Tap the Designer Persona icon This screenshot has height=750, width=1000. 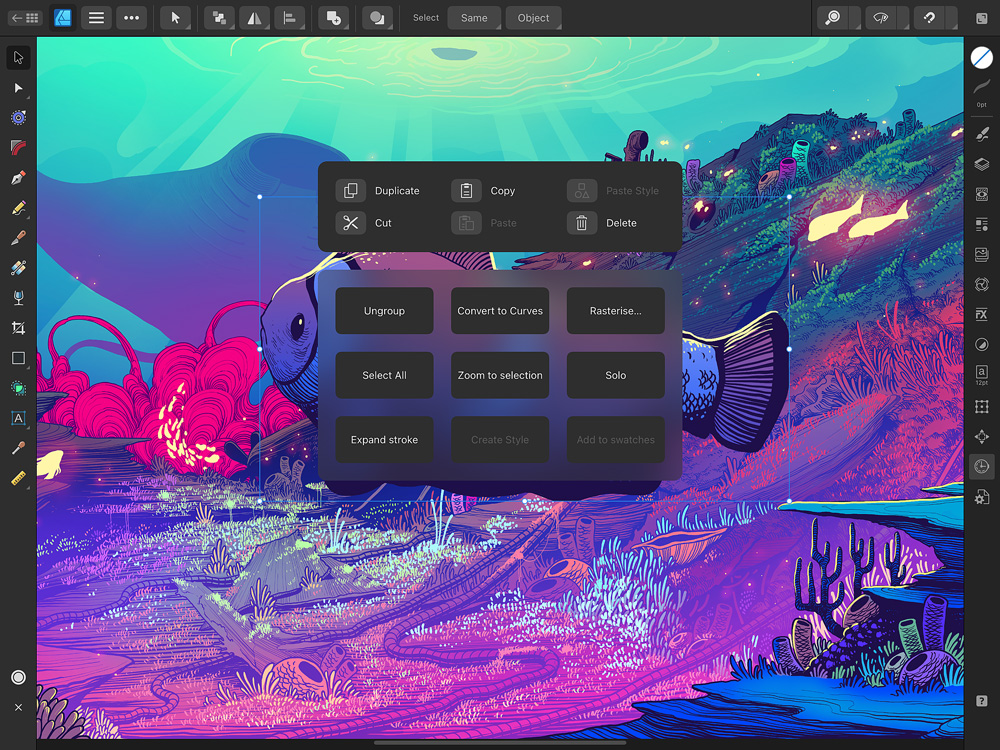[62, 18]
